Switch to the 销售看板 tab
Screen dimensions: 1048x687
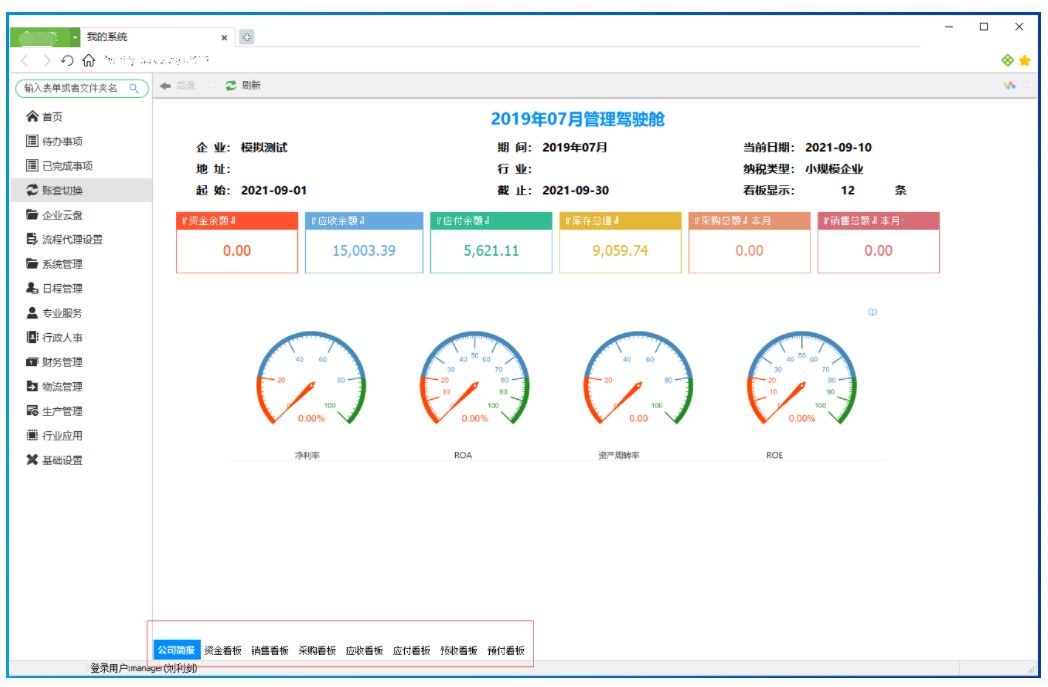coord(270,650)
